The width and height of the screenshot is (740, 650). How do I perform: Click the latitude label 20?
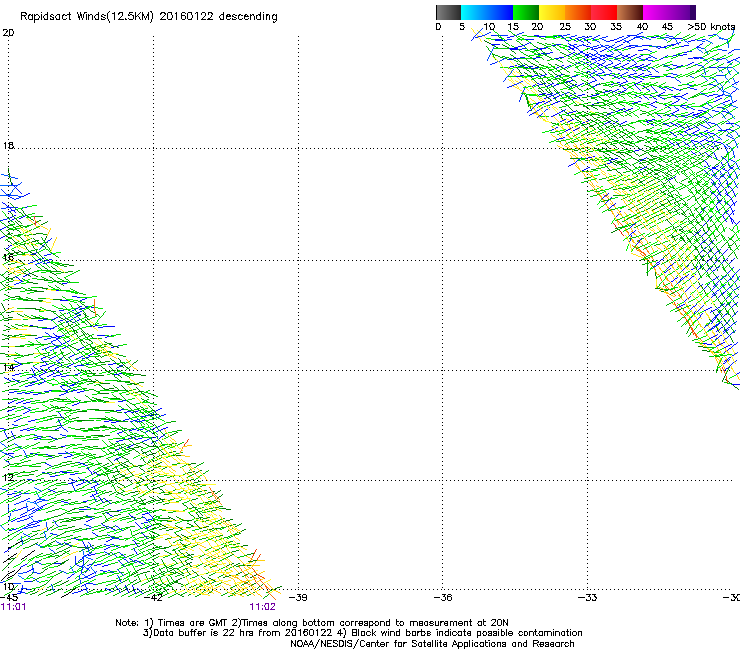[8, 33]
